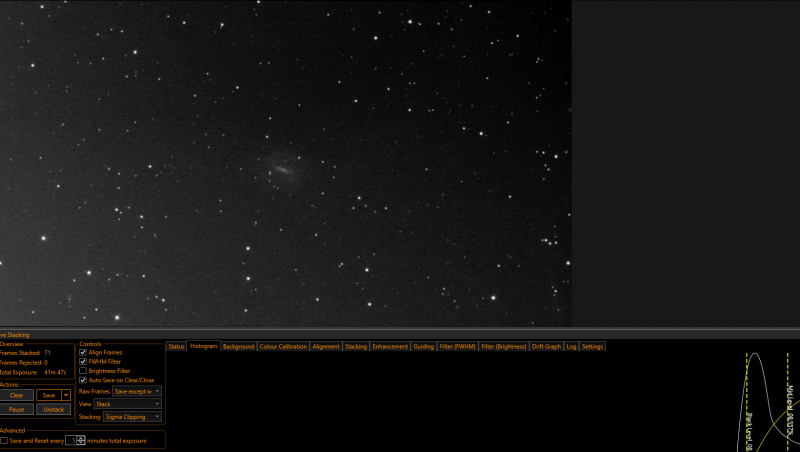The height and width of the screenshot is (452, 800).
Task: Open the Raw Frames dropdown
Action: tap(137, 391)
